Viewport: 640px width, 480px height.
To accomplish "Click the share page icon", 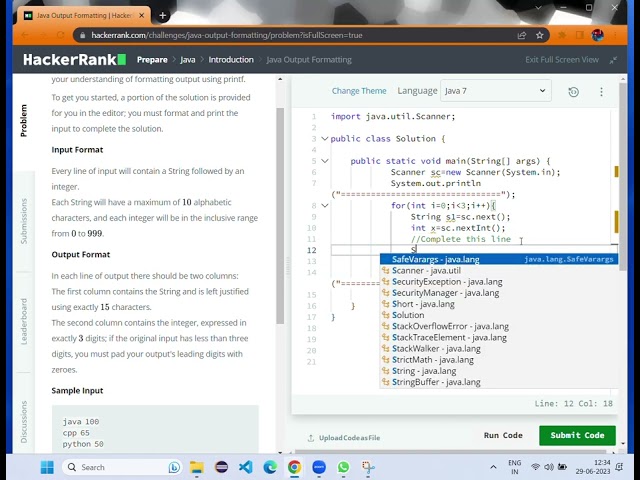I will coord(522,35).
